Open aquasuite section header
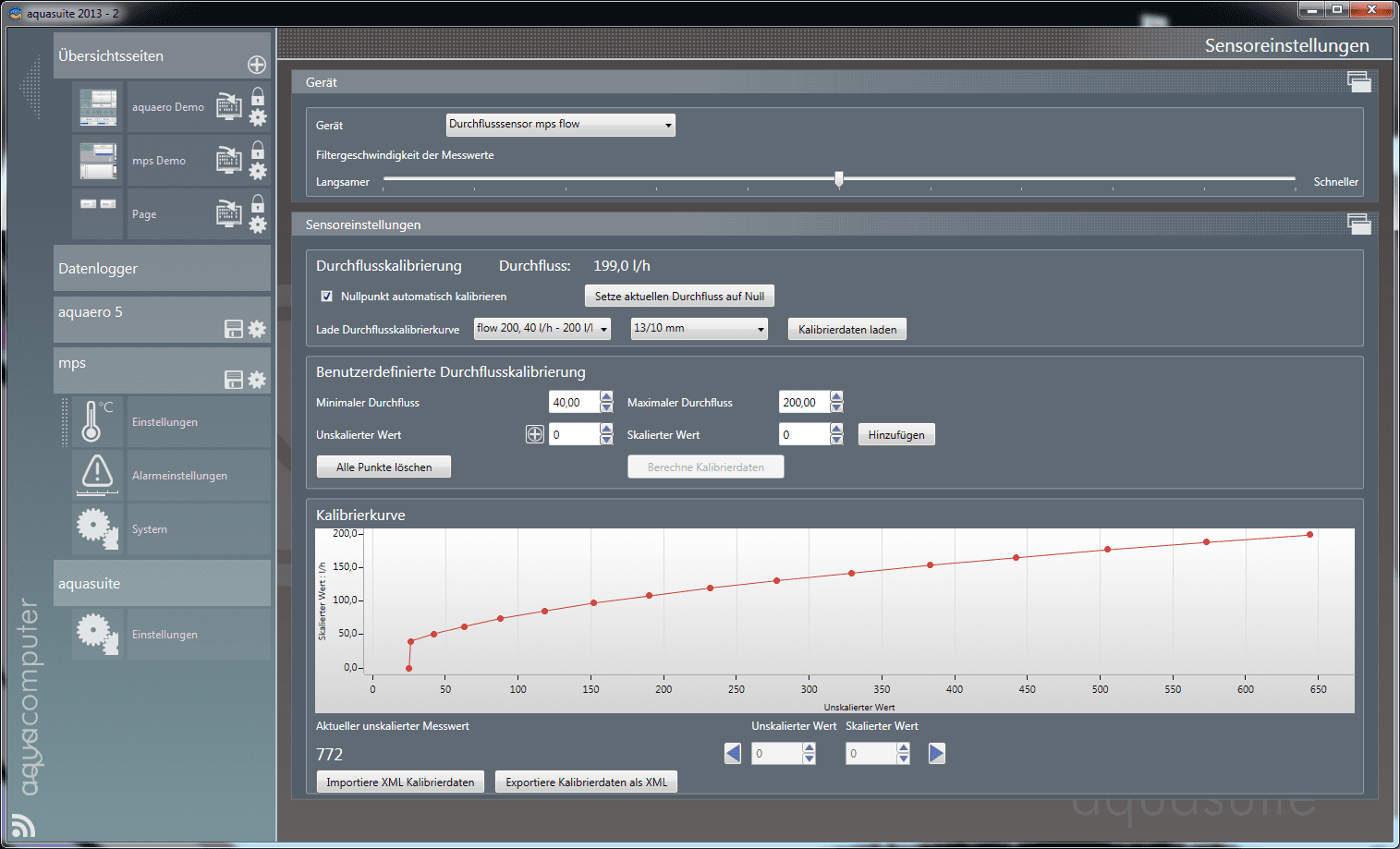The height and width of the screenshot is (849, 1400). click(162, 583)
